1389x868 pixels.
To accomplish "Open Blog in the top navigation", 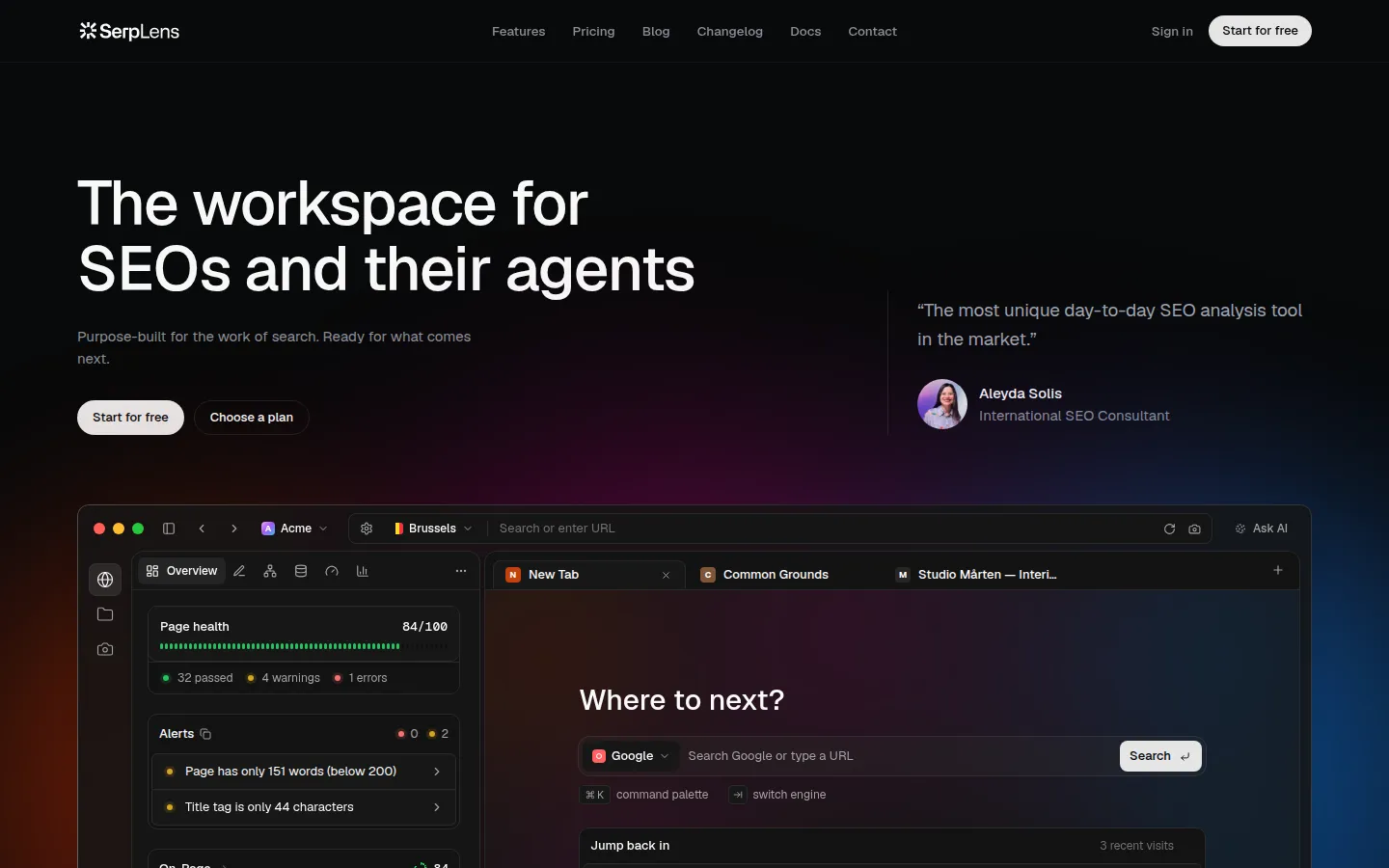I will pos(656,31).
